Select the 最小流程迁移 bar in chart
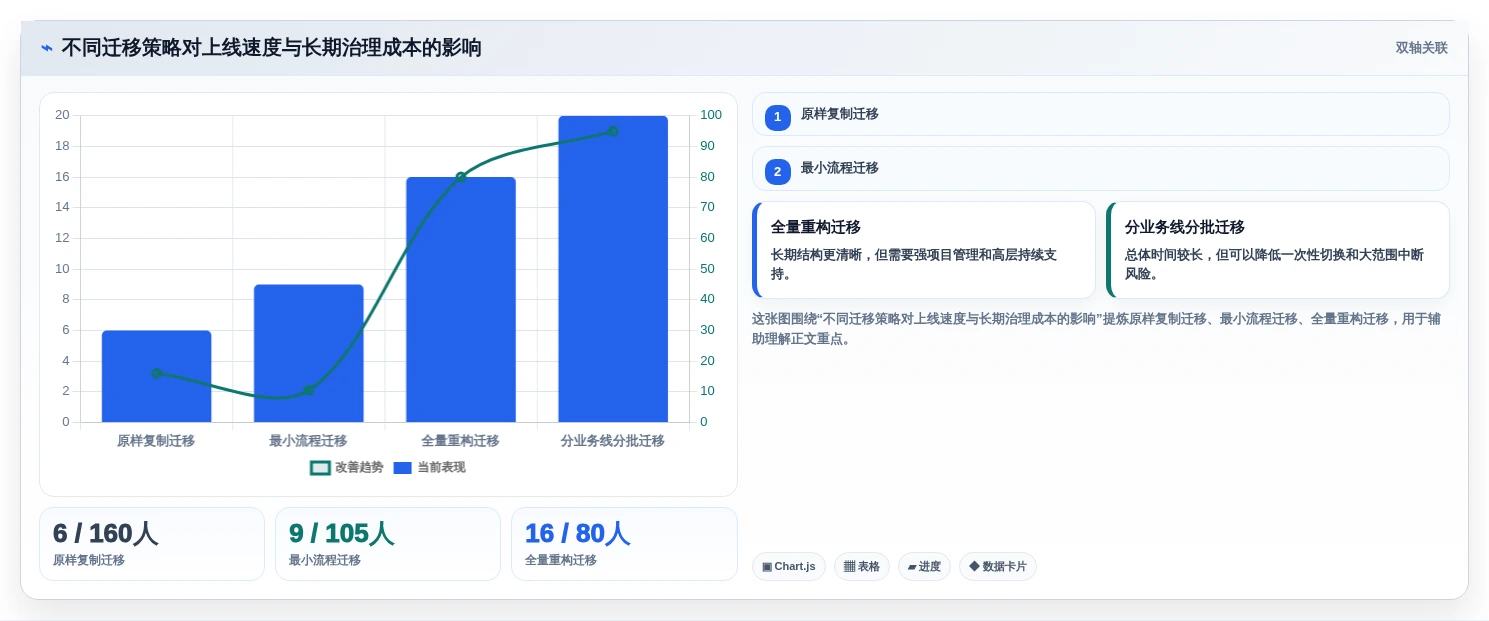Viewport: 1489px width, 621px height. [308, 353]
